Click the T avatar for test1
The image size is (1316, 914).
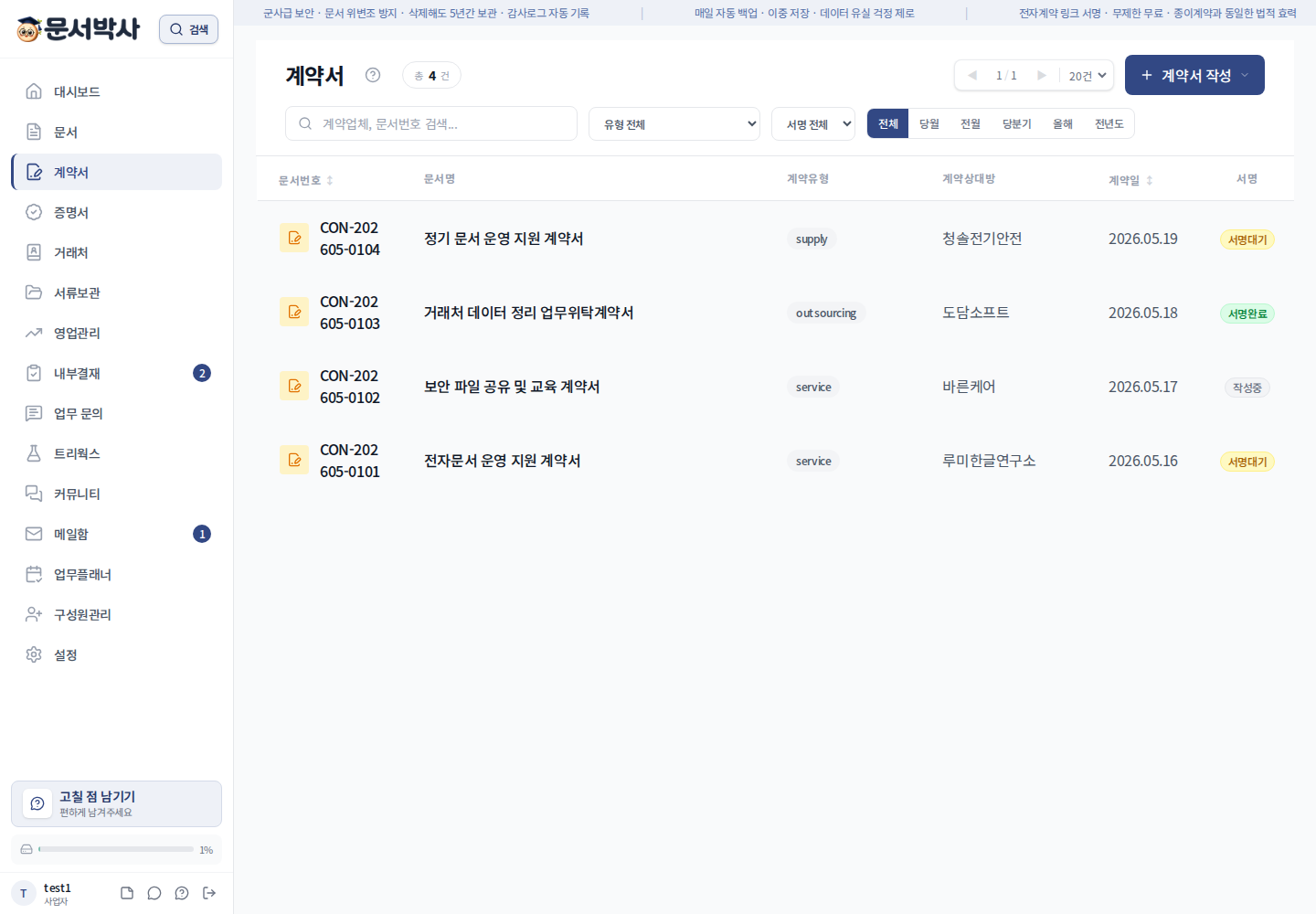point(23,893)
